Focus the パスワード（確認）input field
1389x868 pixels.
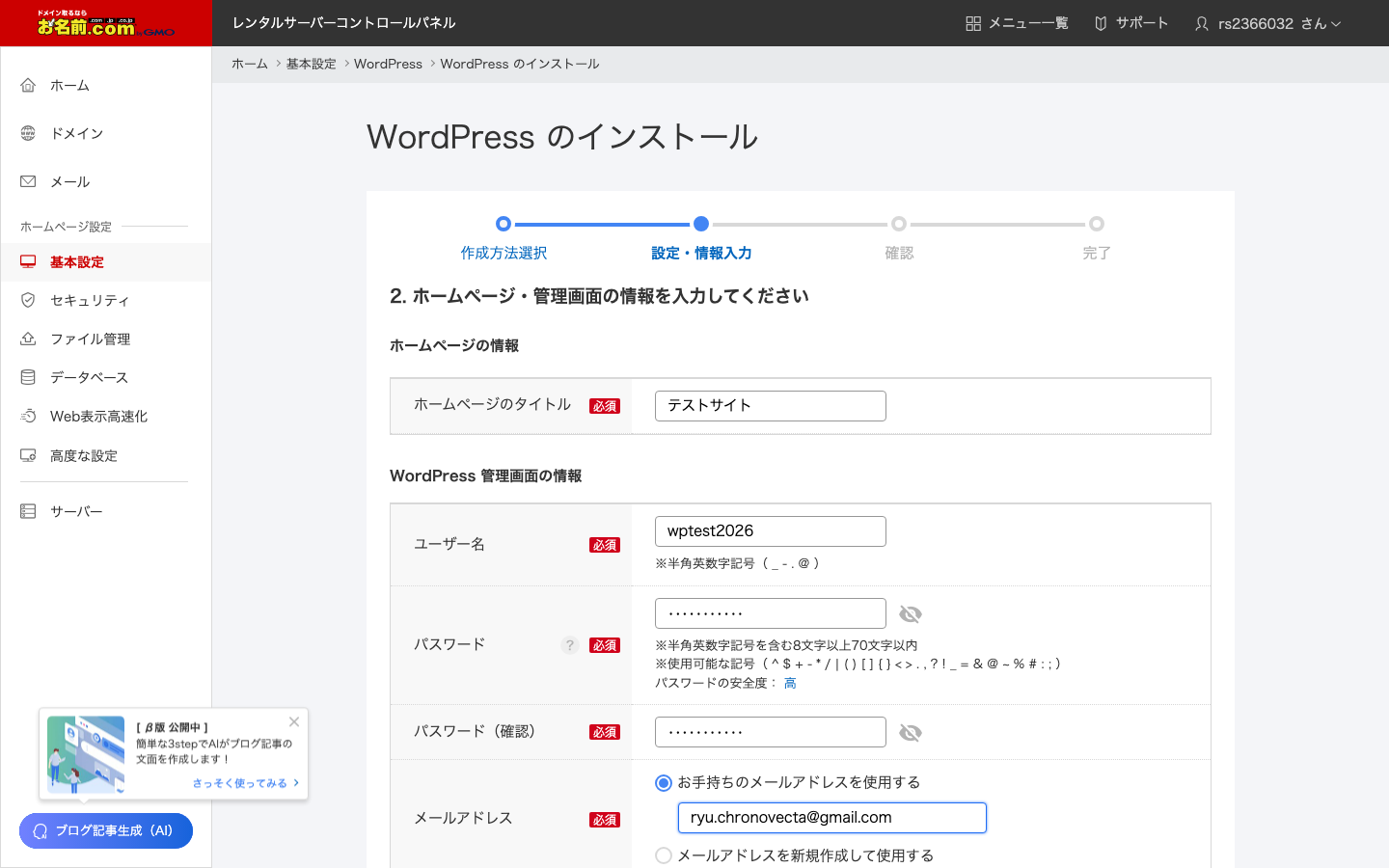click(771, 732)
